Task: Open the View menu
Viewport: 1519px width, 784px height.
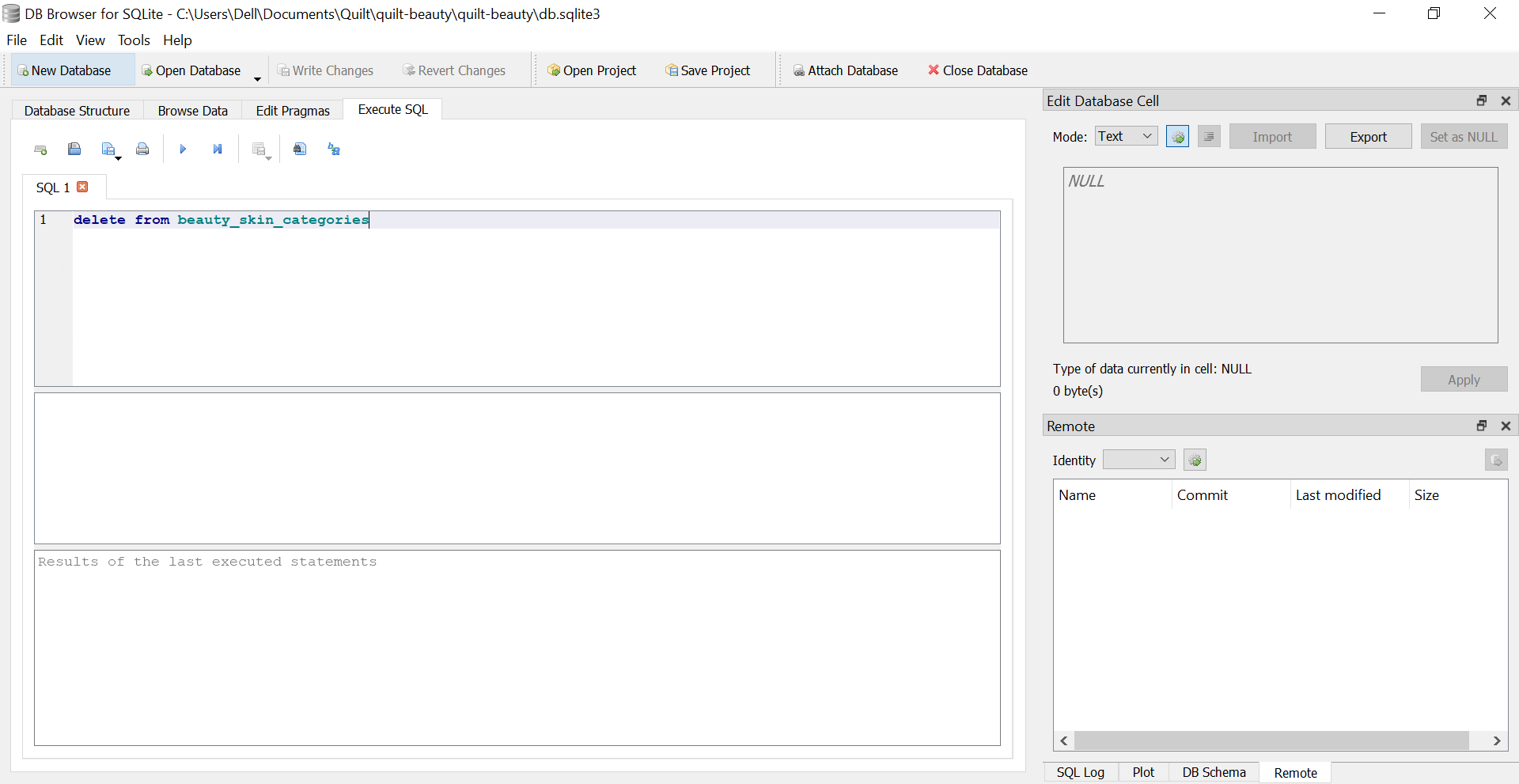Action: (90, 40)
